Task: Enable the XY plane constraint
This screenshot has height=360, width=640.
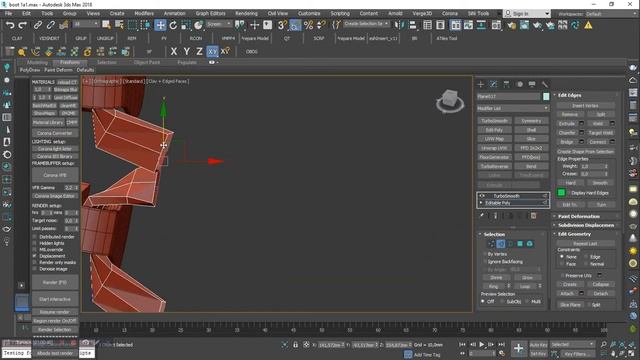Action: click(212, 51)
